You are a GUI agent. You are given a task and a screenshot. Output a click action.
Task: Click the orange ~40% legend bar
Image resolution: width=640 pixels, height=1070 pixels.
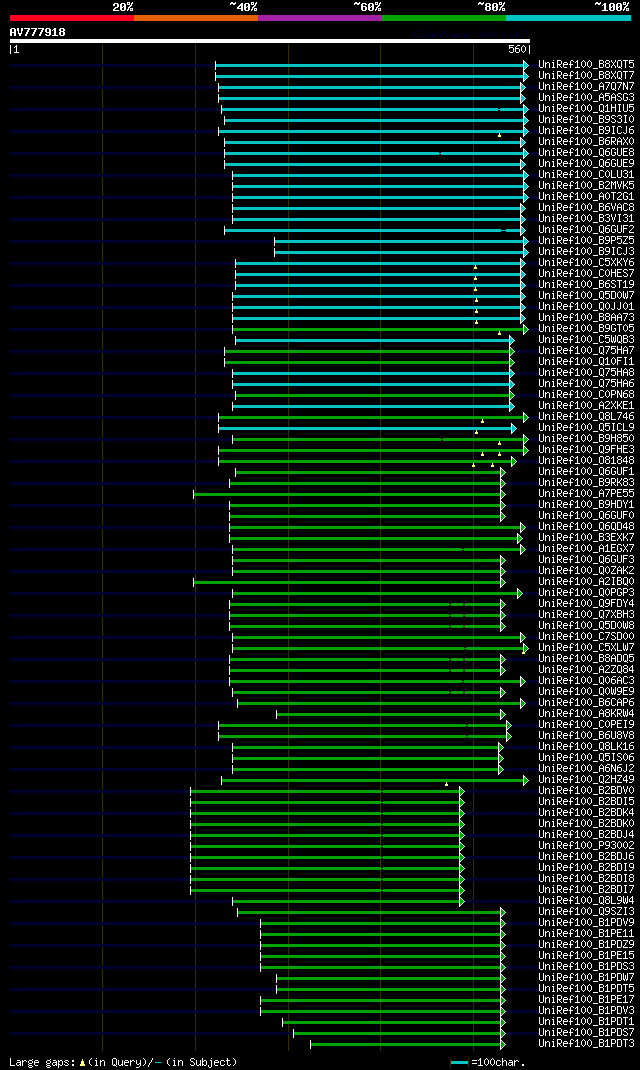pos(196,18)
